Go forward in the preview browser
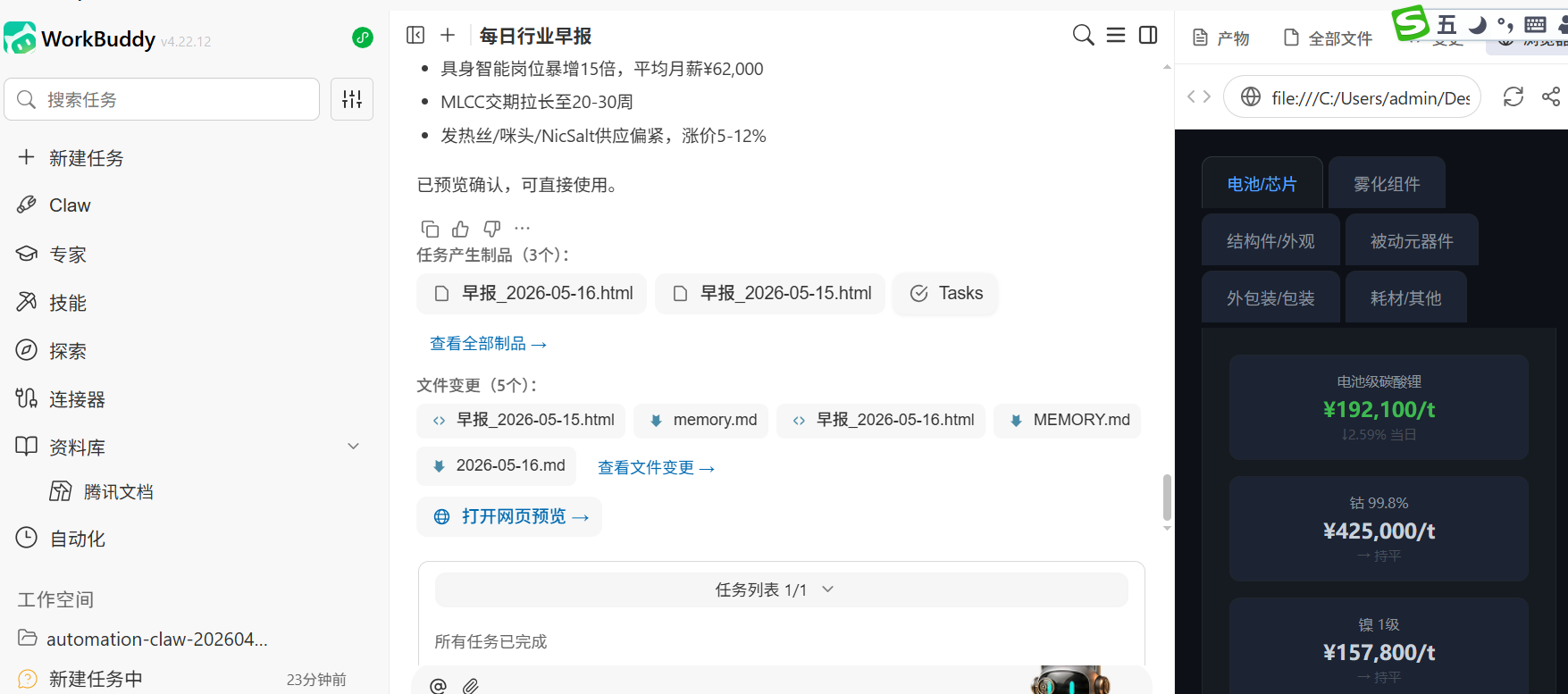 tap(1206, 96)
